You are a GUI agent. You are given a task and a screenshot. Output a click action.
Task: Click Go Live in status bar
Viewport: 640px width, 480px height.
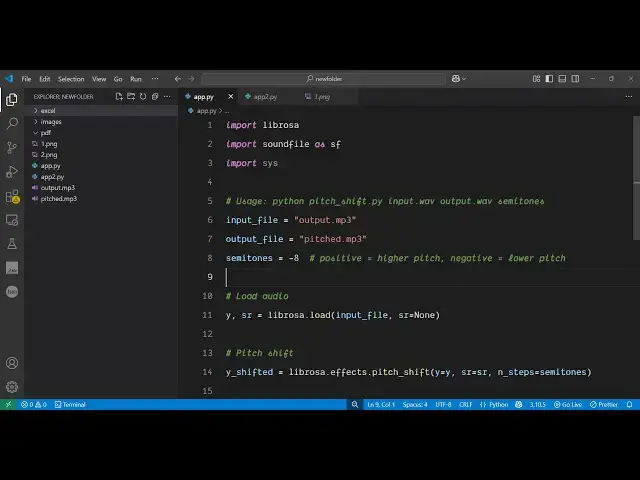[x=568, y=404]
